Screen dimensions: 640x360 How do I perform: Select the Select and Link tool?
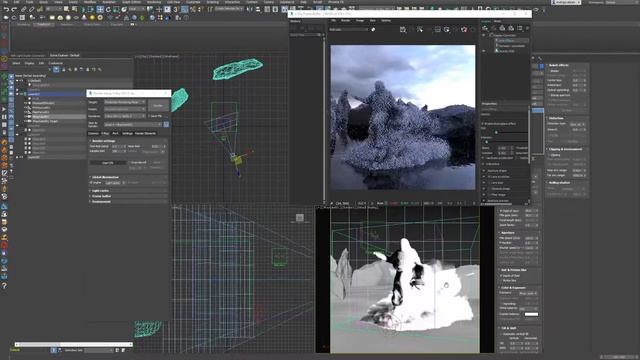pyautogui.click(x=24, y=9)
